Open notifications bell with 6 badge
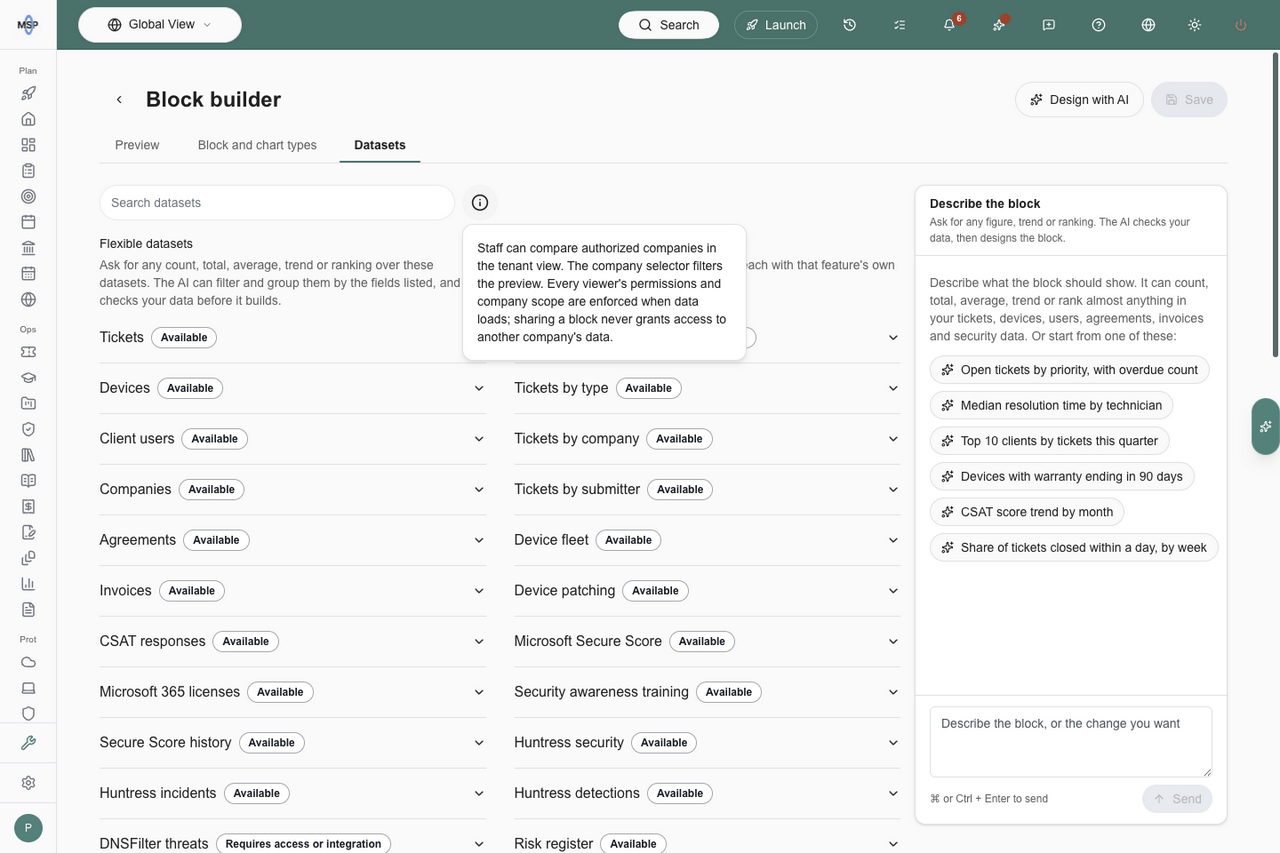The height and width of the screenshot is (853, 1280). 949,25
